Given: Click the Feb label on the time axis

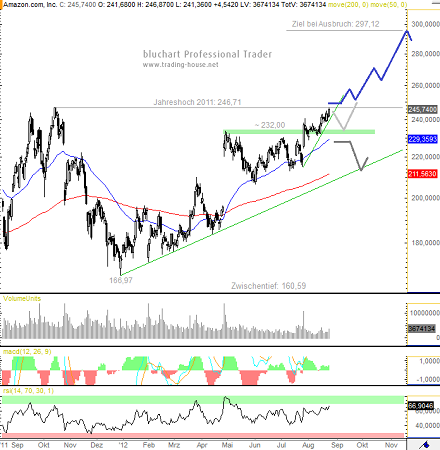Looking at the screenshot, I should pos(149,445).
